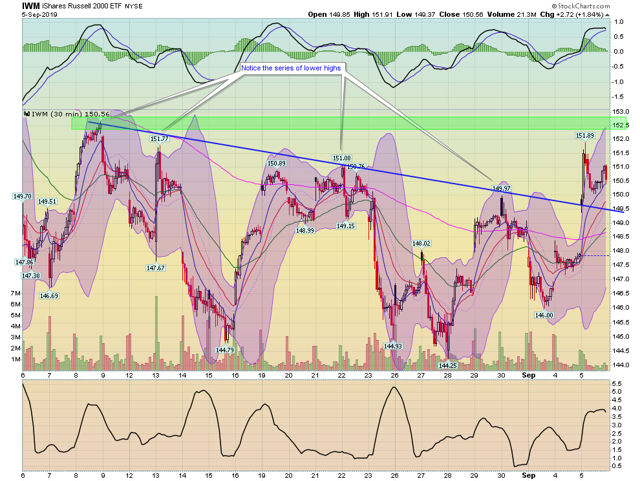Click the 153.0 price axis label
Image resolution: width=640 pixels, height=481 pixels.
click(x=620, y=111)
